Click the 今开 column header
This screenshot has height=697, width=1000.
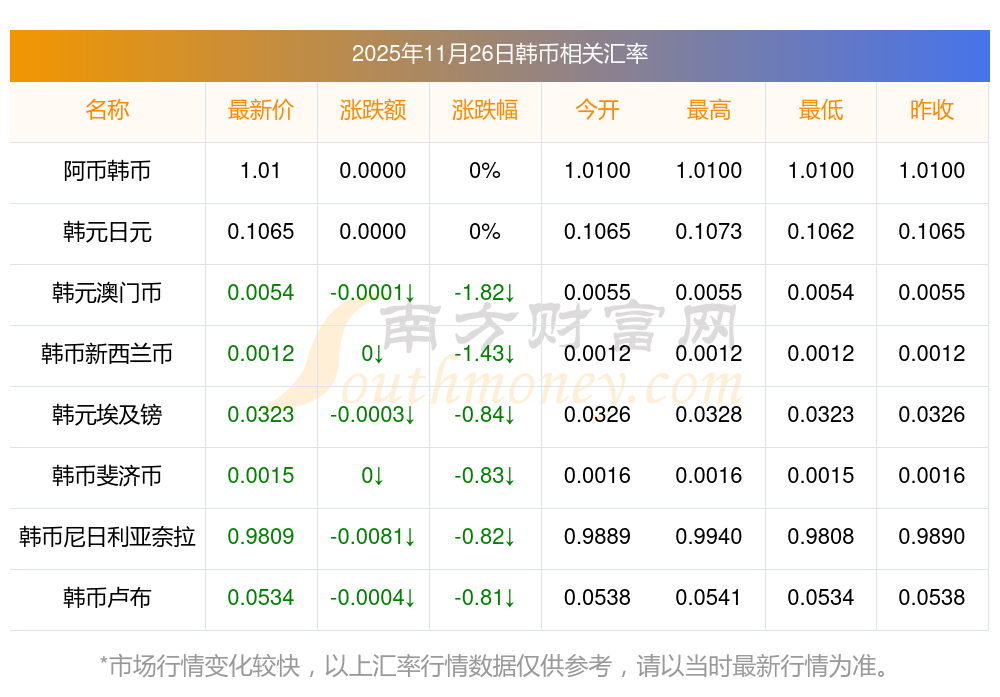[x=597, y=110]
